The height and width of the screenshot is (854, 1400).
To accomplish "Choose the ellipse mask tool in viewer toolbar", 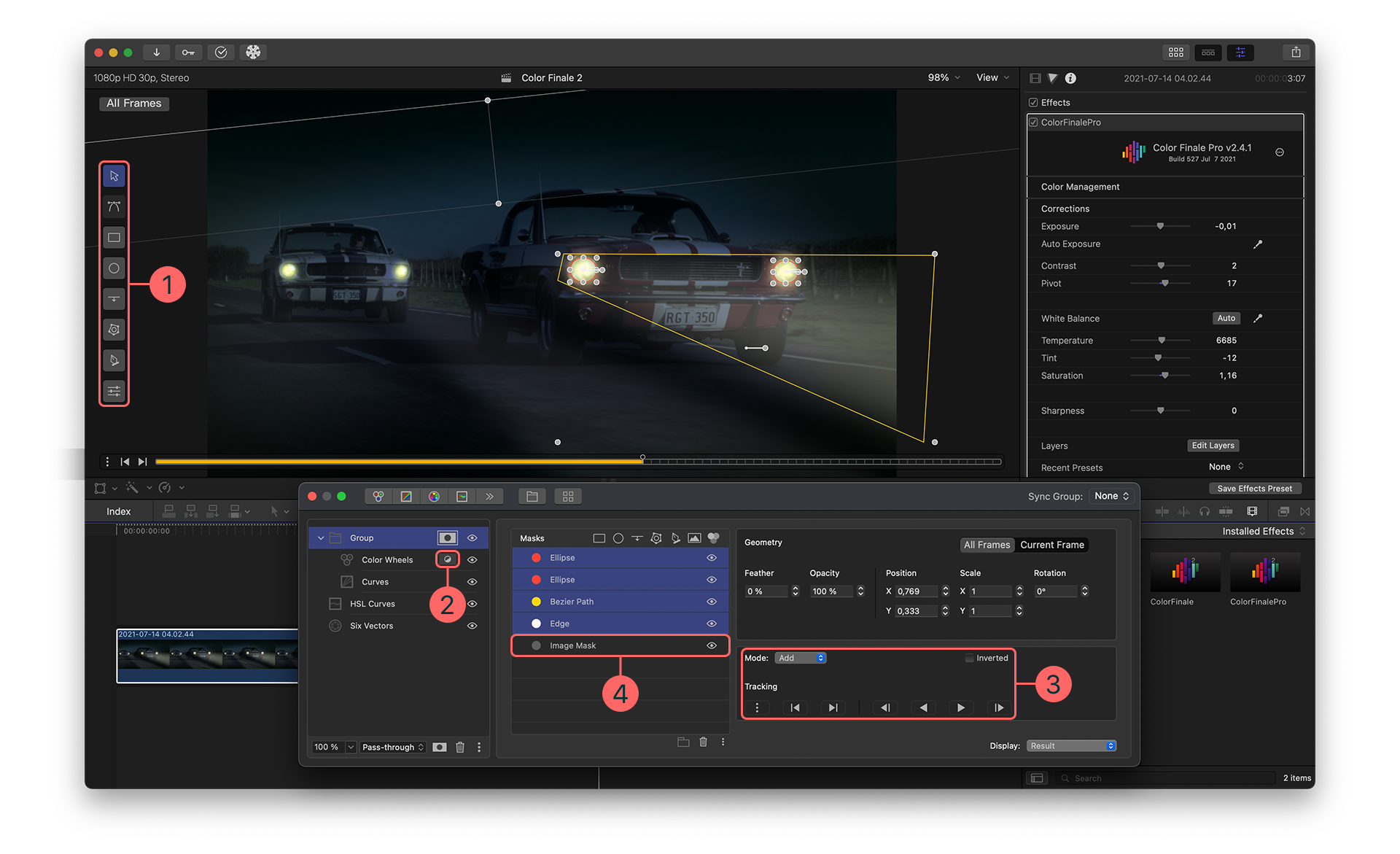I will 114,268.
